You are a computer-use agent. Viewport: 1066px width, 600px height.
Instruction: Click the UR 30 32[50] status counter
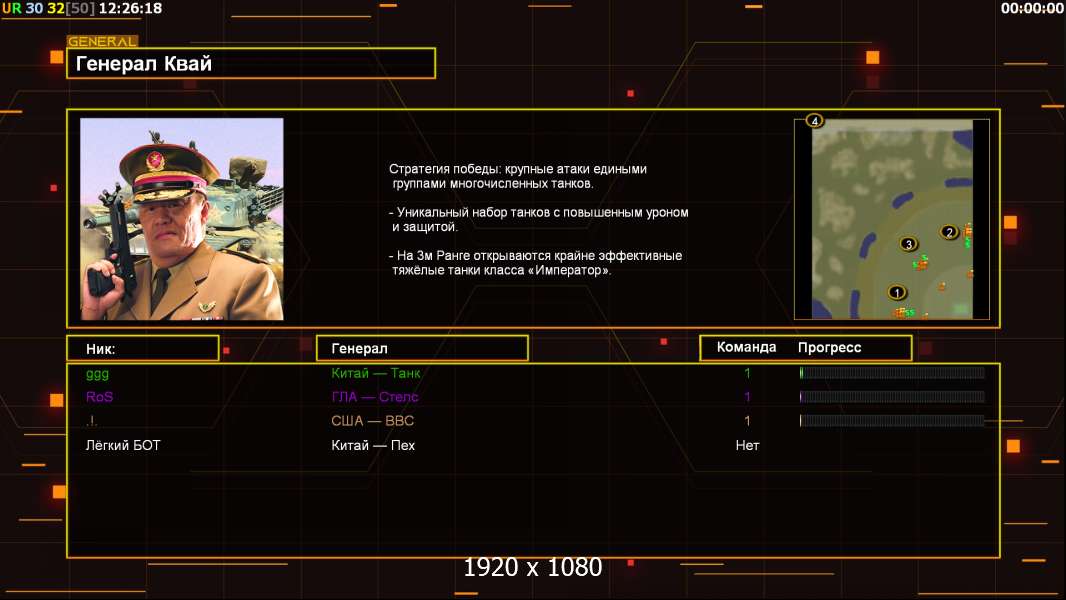pos(48,9)
